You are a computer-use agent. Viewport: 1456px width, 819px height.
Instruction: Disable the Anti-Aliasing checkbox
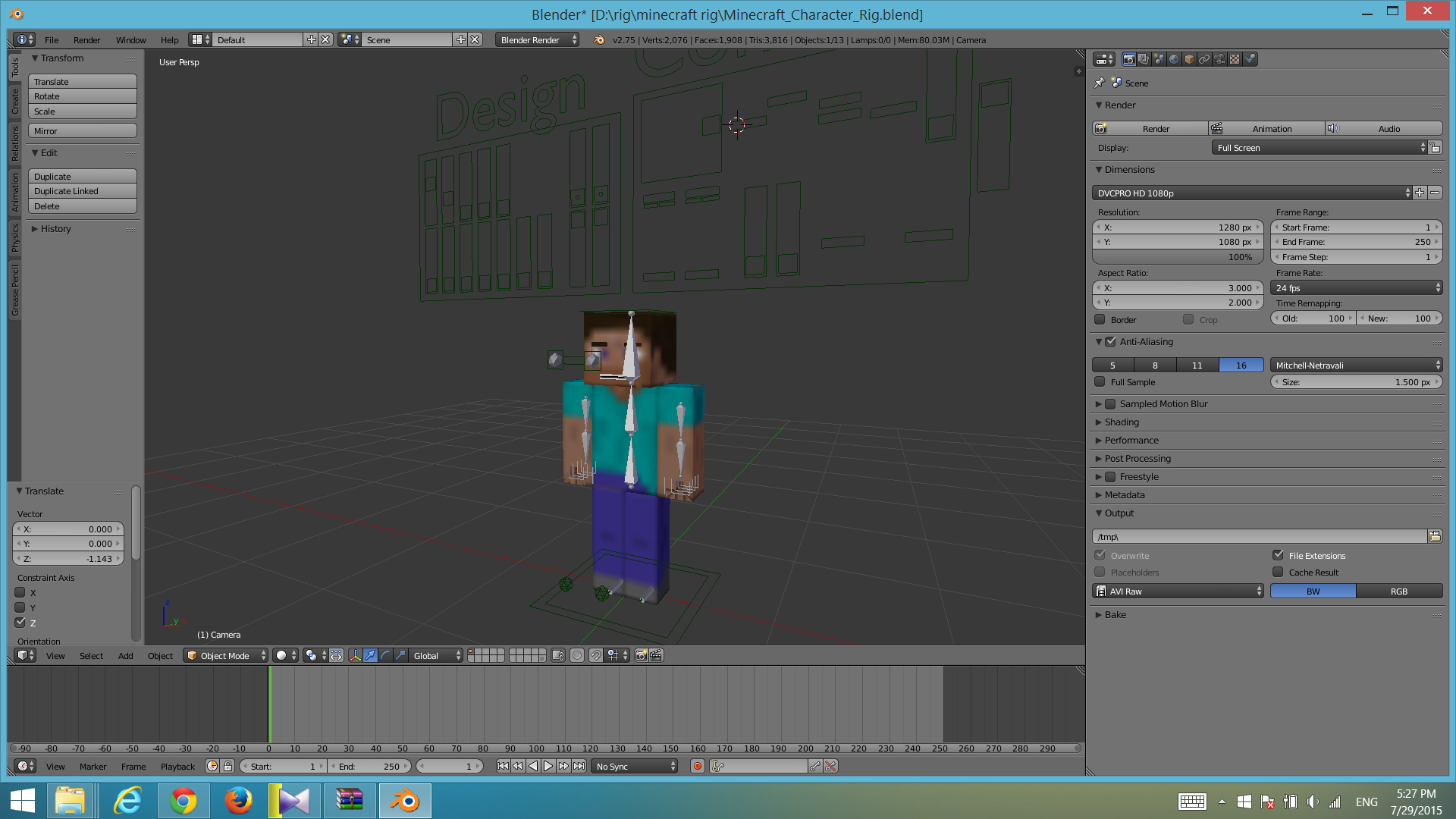[1110, 342]
